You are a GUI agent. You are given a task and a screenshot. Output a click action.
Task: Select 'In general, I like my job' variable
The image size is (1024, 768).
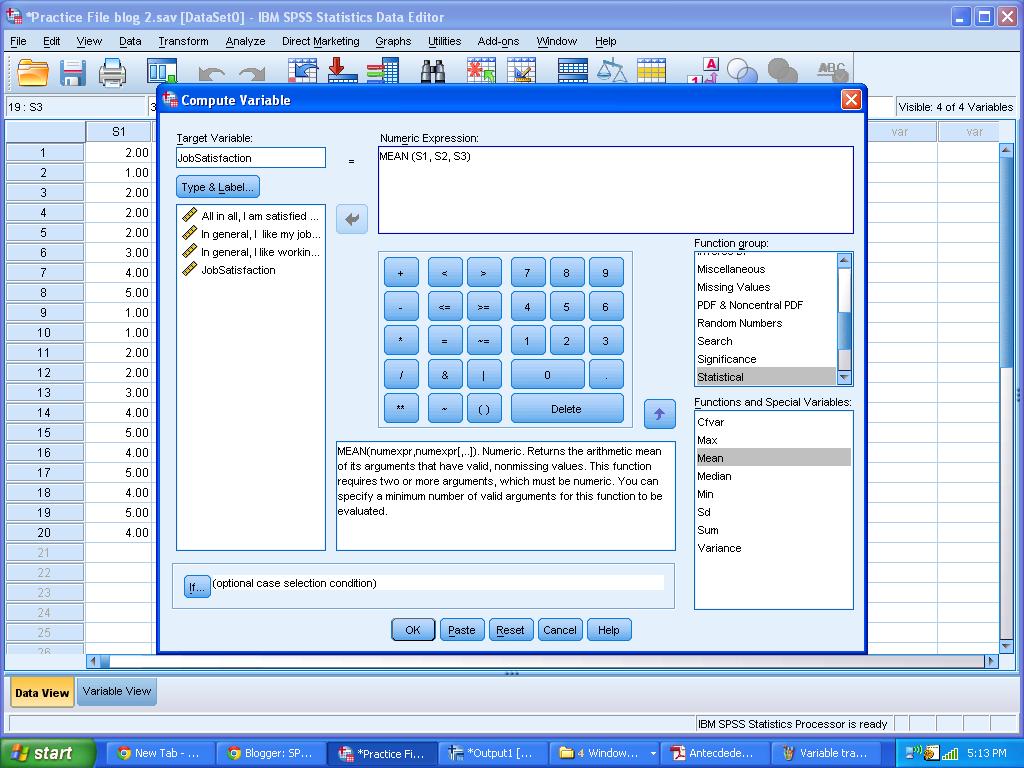251,234
